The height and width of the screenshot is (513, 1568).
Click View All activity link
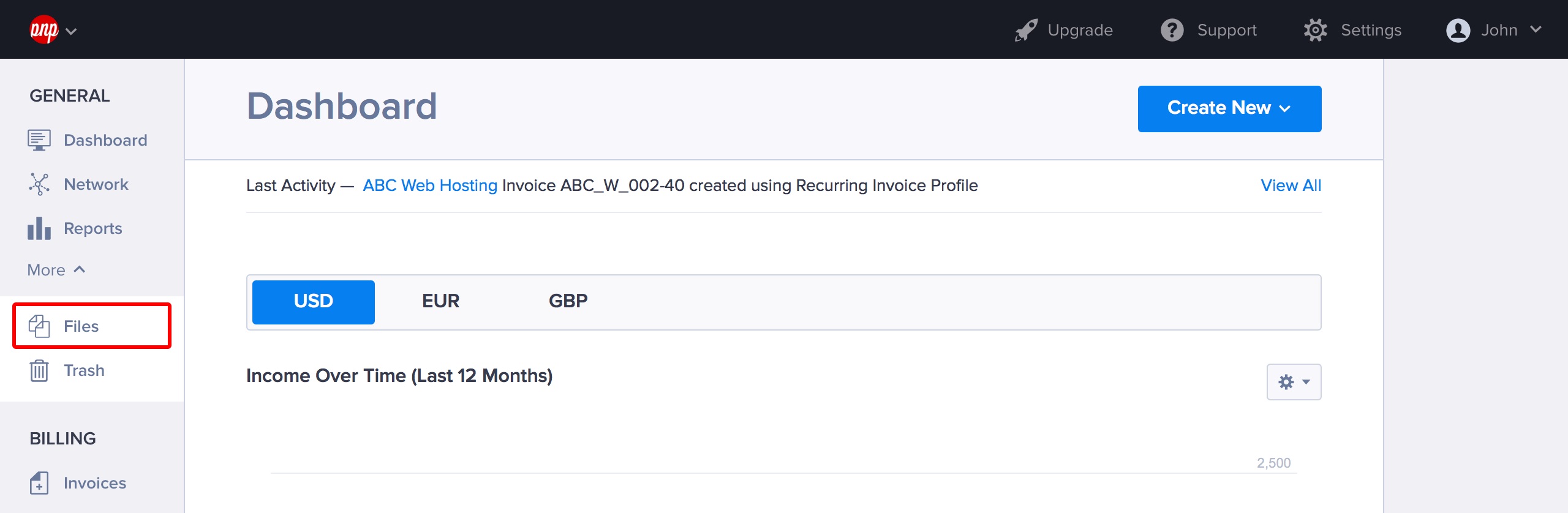pos(1291,185)
